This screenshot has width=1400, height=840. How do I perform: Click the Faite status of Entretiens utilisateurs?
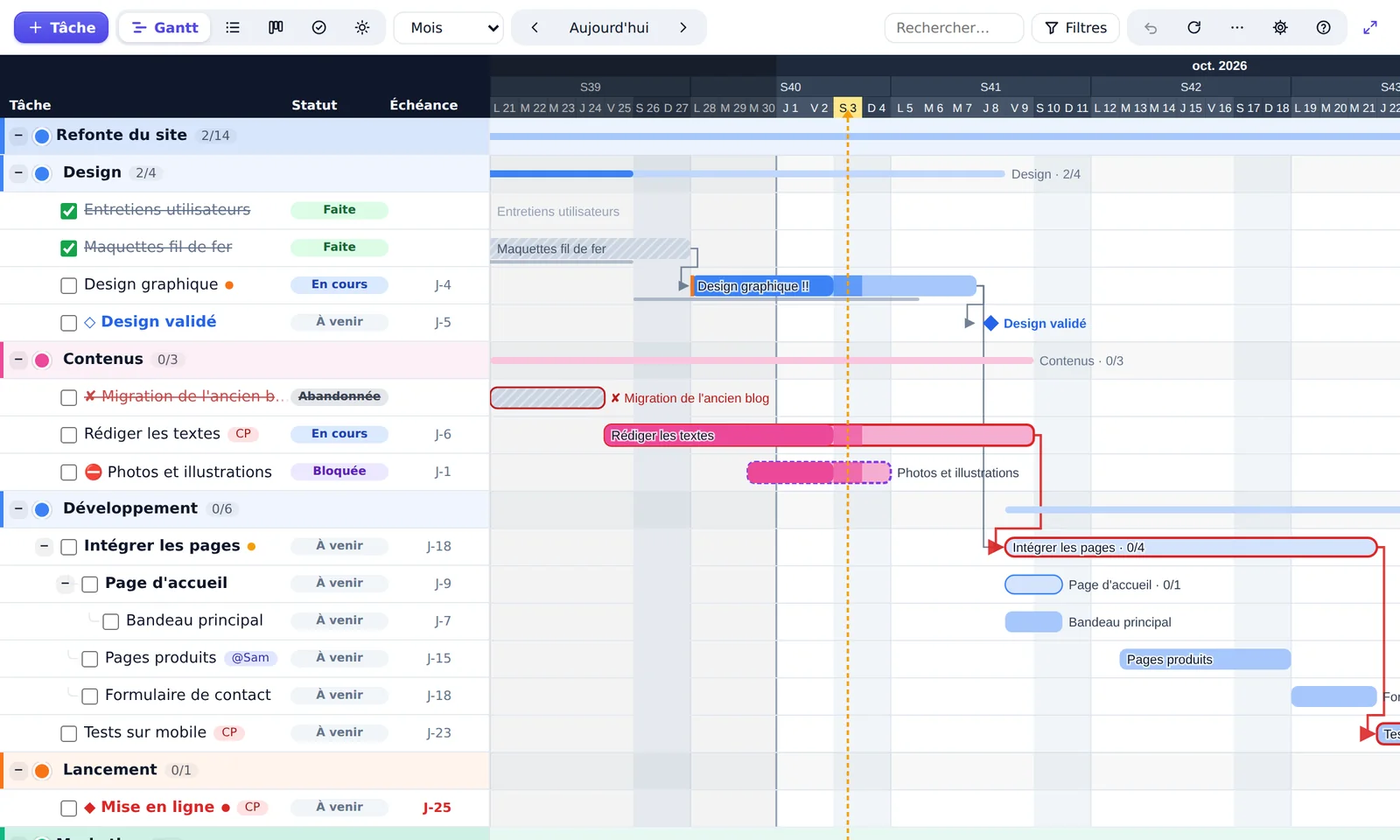[x=339, y=210]
